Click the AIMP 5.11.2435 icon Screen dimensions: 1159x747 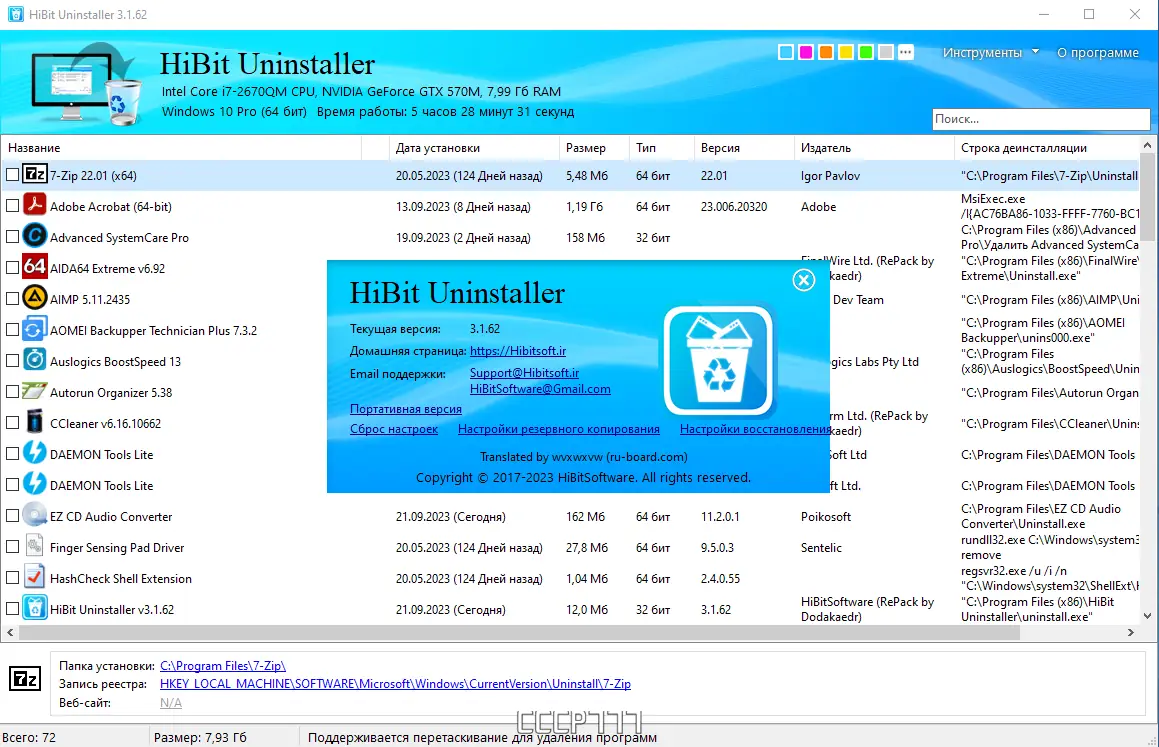pyautogui.click(x=35, y=298)
